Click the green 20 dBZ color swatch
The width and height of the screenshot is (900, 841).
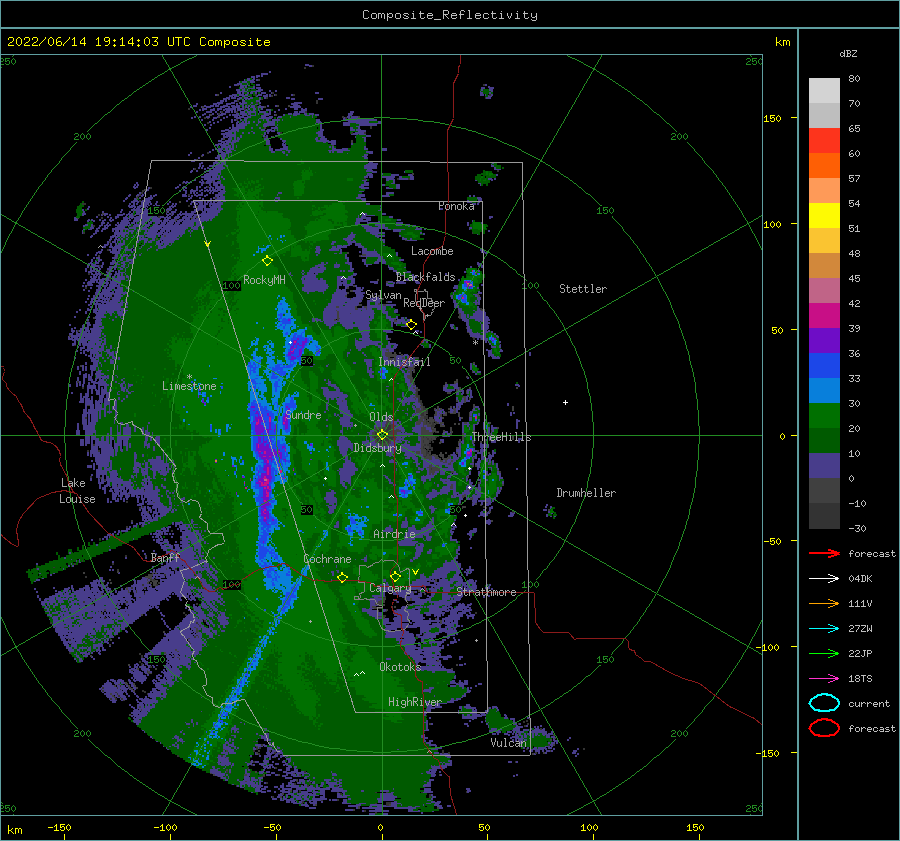pyautogui.click(x=824, y=440)
